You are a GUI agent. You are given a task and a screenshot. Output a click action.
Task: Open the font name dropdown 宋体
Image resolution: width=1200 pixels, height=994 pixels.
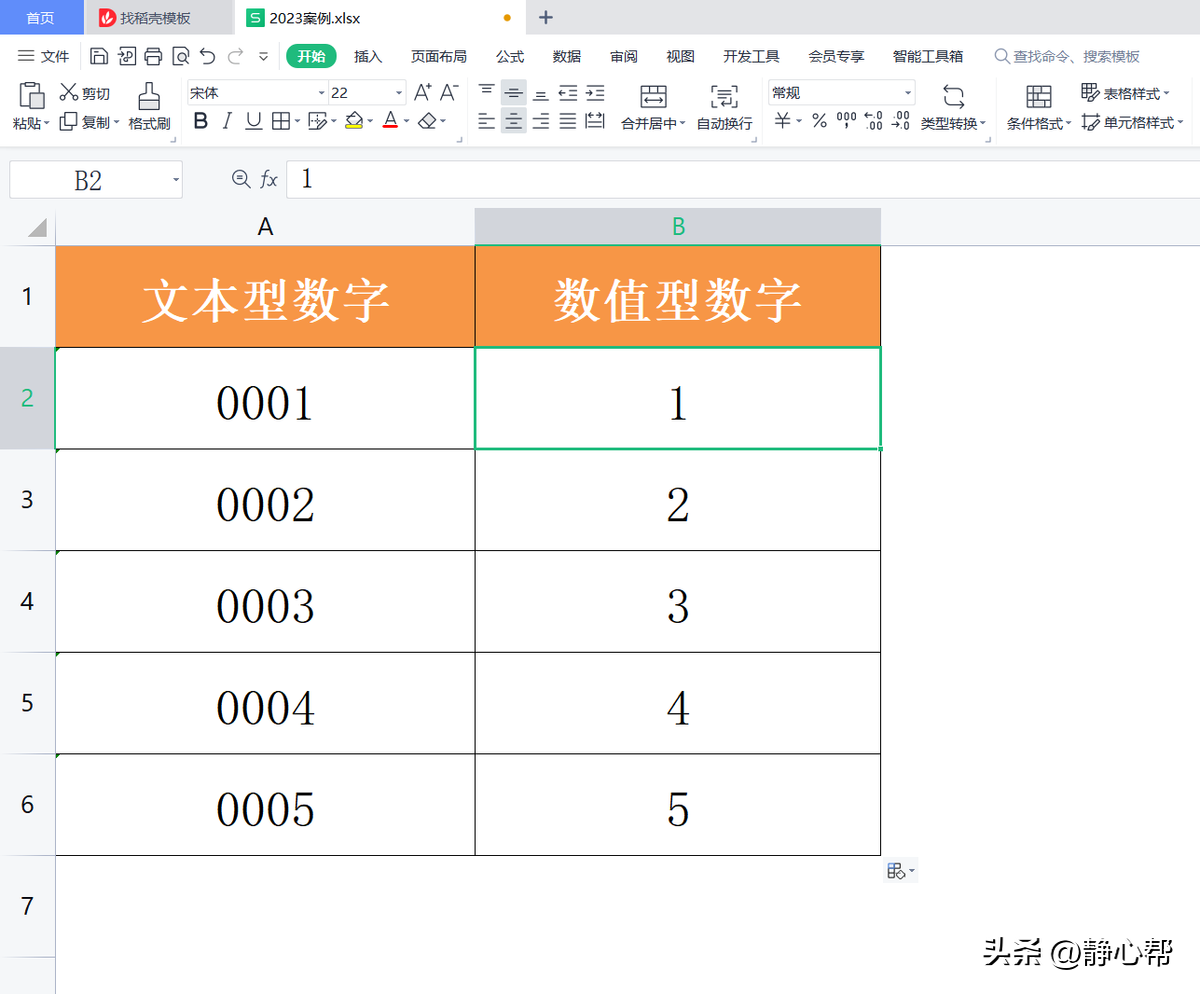[x=322, y=93]
